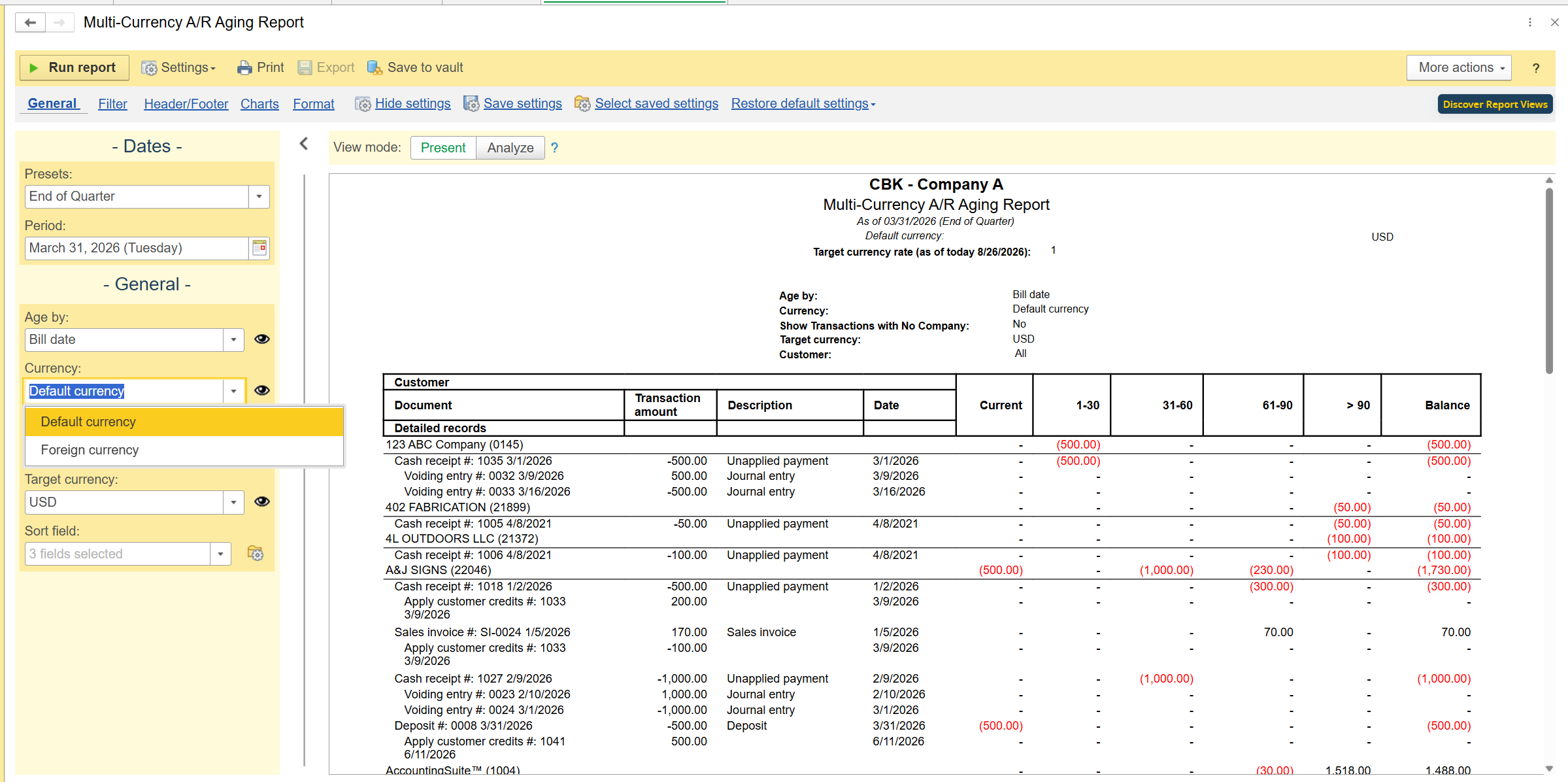Viewport: 1568px width, 782px height.
Task: Collapse the settings panel with the chevron
Action: click(304, 144)
